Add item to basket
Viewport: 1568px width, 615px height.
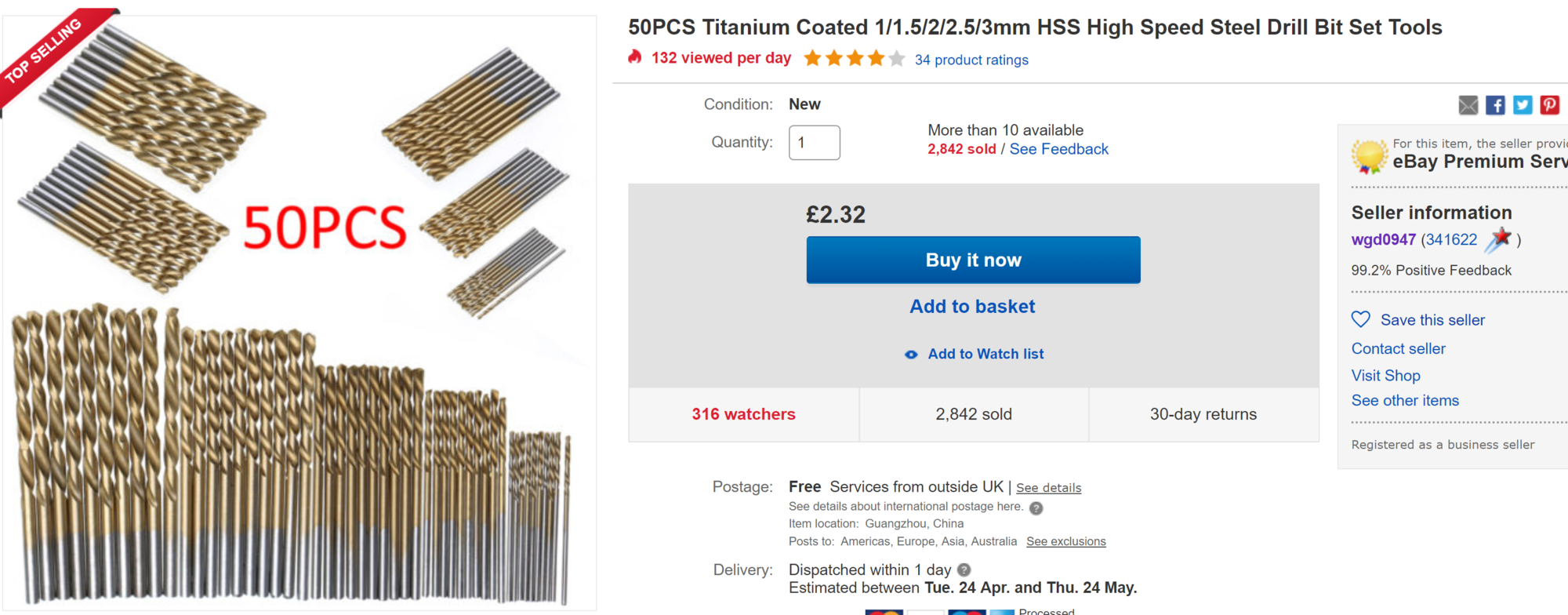tap(972, 307)
